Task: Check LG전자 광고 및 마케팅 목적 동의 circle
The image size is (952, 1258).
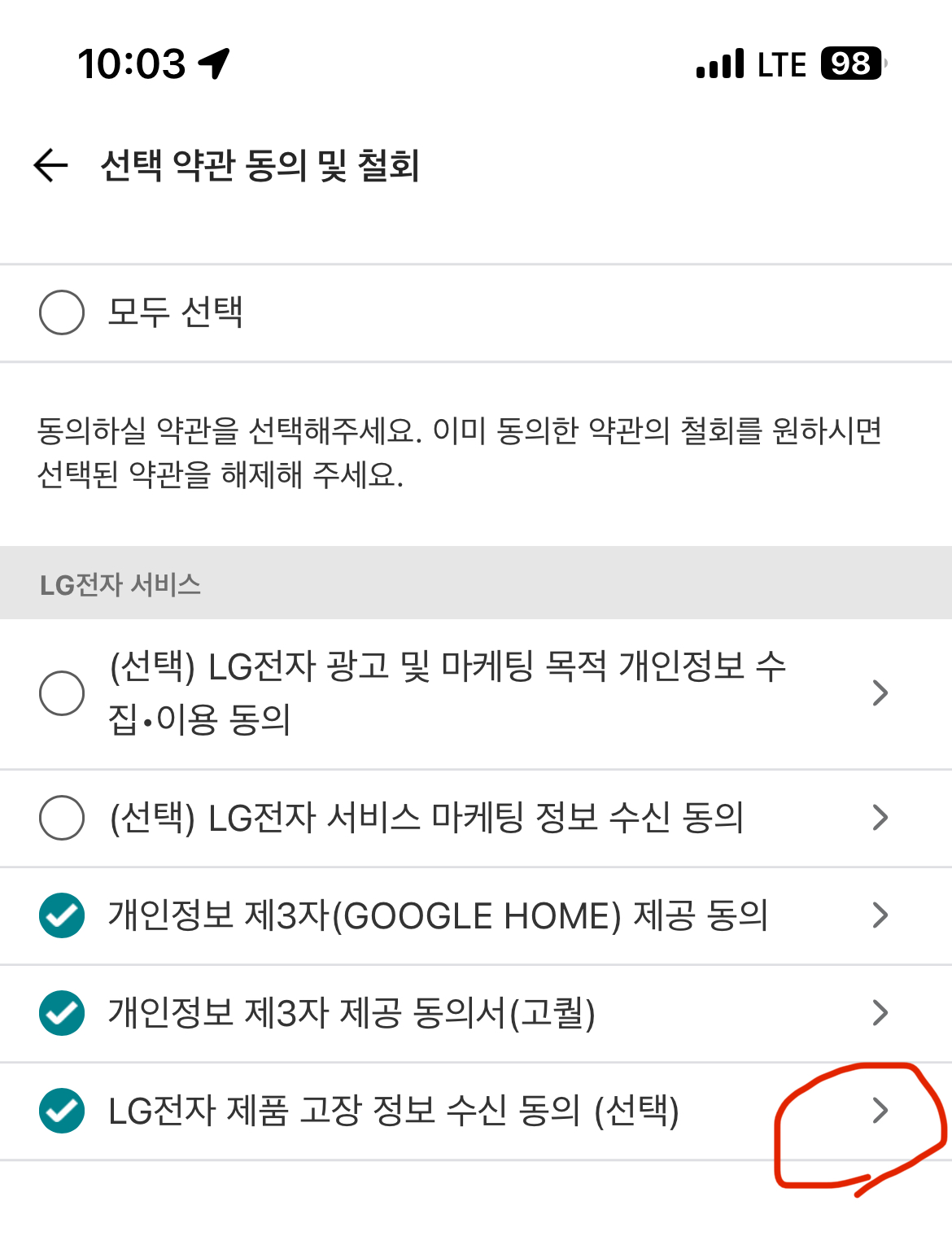Action: [x=62, y=693]
